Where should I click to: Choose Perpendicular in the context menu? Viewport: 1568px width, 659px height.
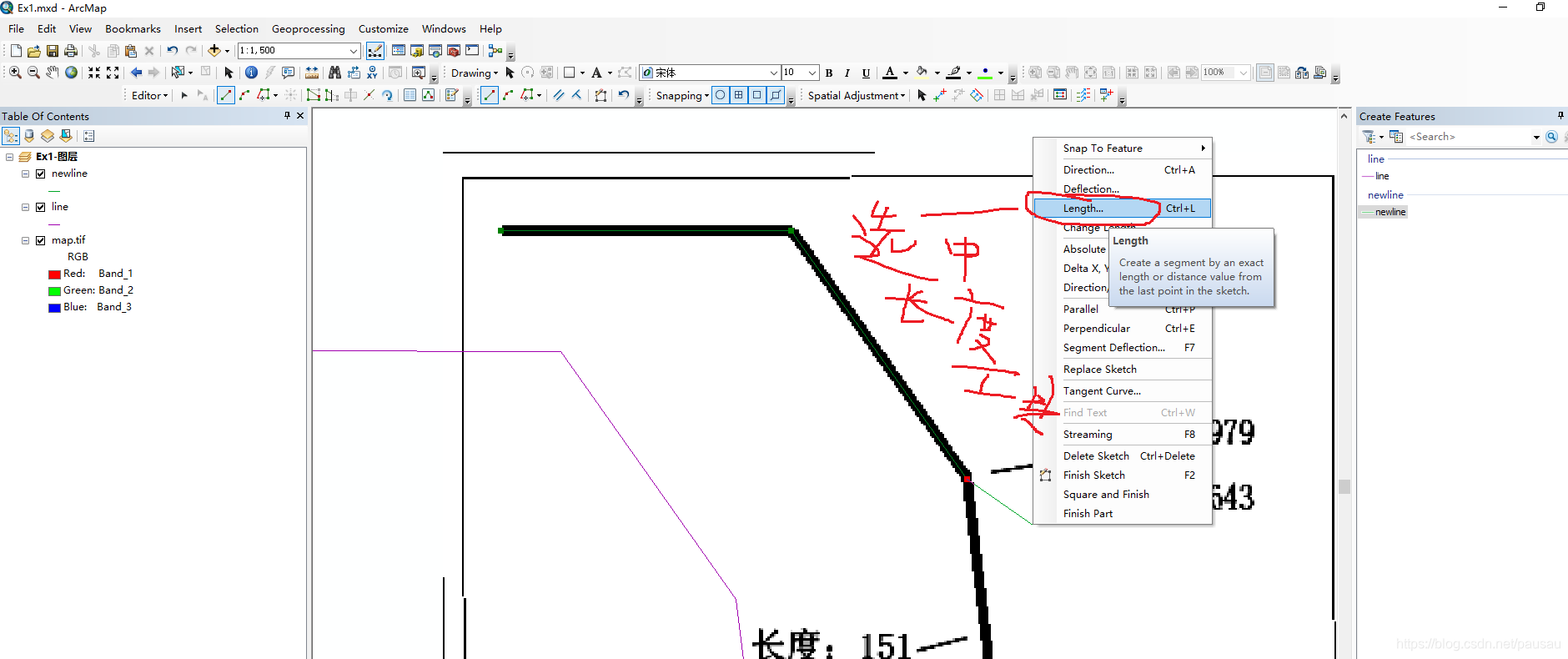tap(1122, 329)
